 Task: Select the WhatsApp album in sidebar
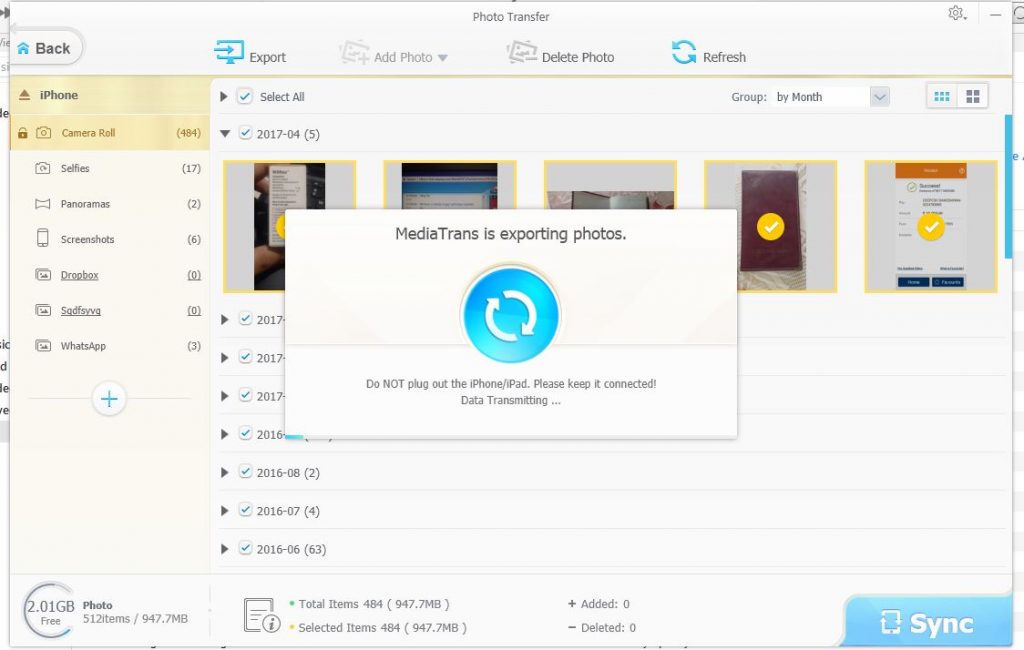pos(82,346)
